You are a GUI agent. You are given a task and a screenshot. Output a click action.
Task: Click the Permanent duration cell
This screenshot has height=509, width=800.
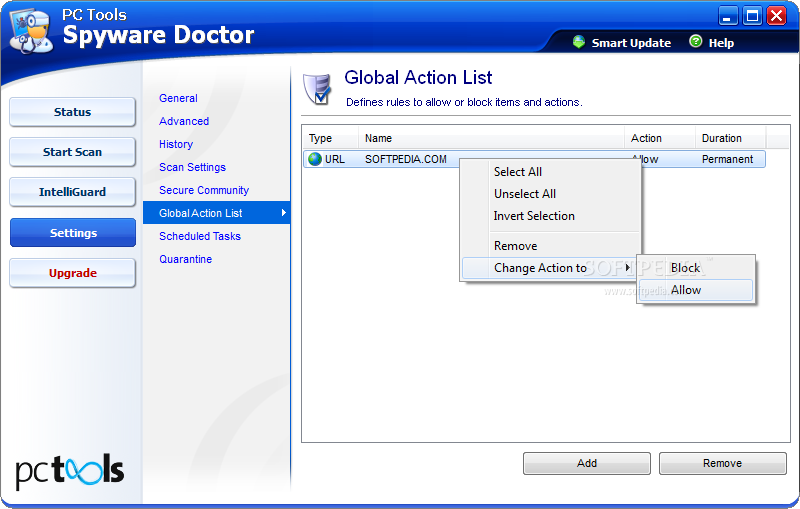(x=727, y=159)
